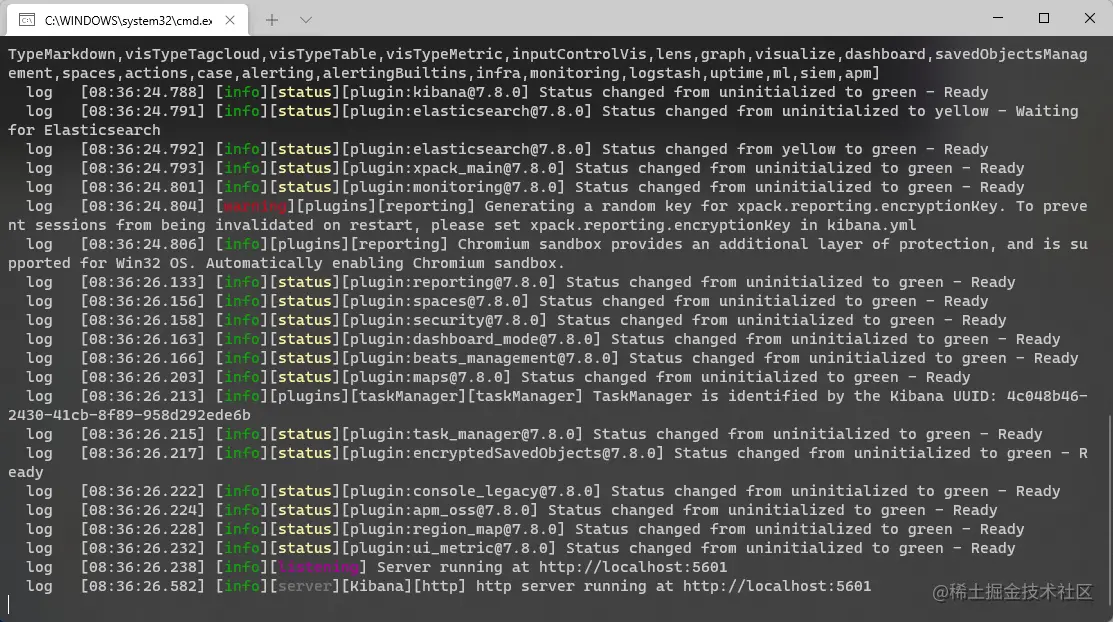The height and width of the screenshot is (622, 1113).
Task: Select the cmd.exe terminal tab
Action: tap(128, 20)
